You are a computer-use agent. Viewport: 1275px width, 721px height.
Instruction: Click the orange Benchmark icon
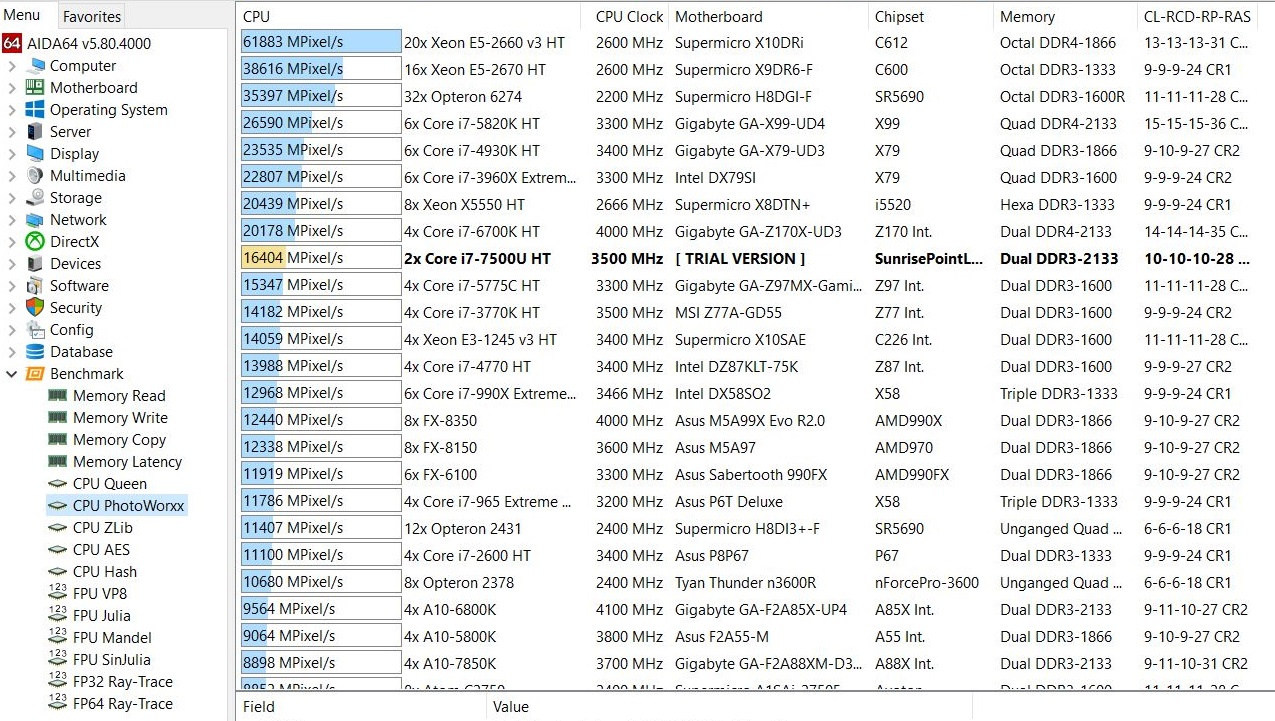click(x=35, y=374)
